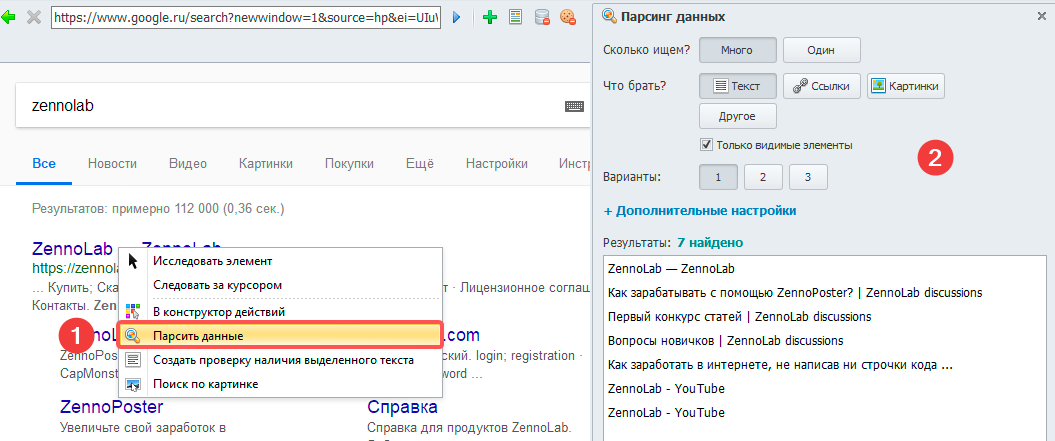Click the clear cache database icon

click(542, 18)
